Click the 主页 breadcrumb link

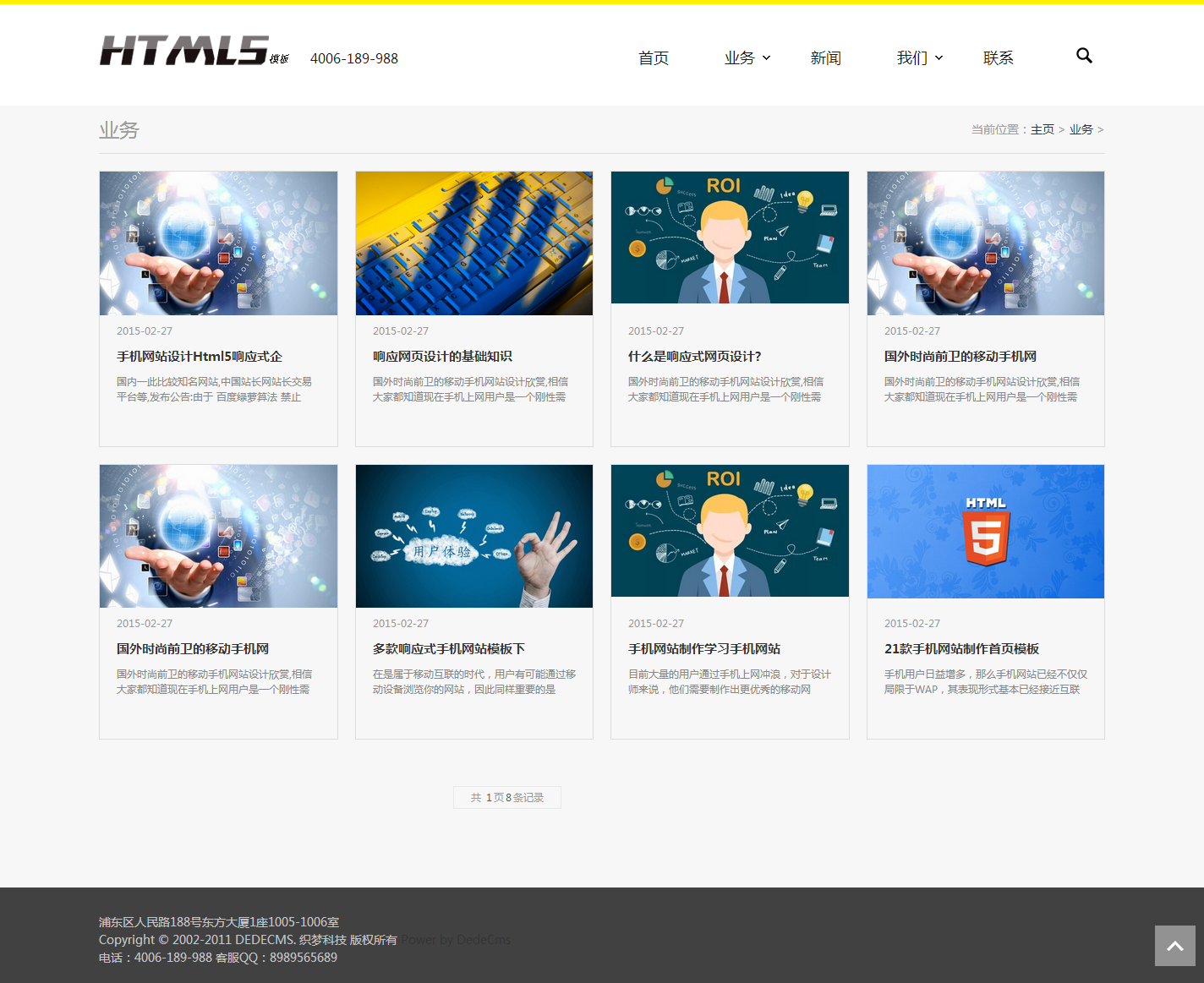[1042, 129]
